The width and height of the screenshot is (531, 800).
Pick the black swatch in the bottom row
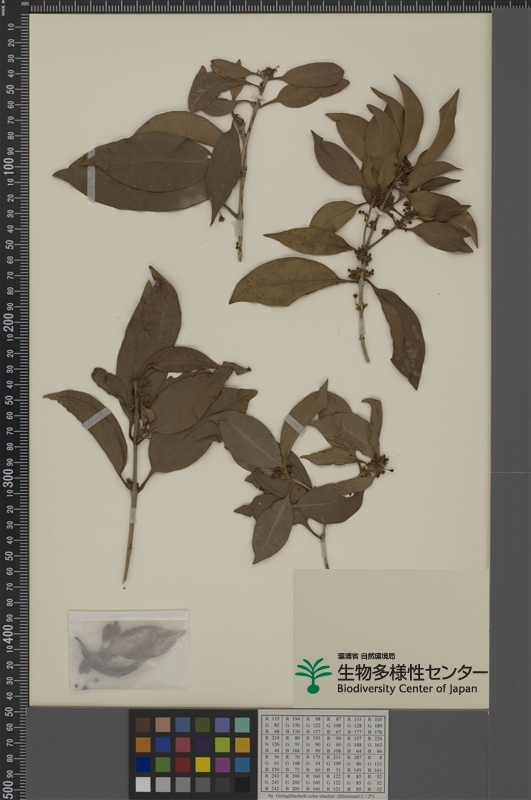(242, 784)
